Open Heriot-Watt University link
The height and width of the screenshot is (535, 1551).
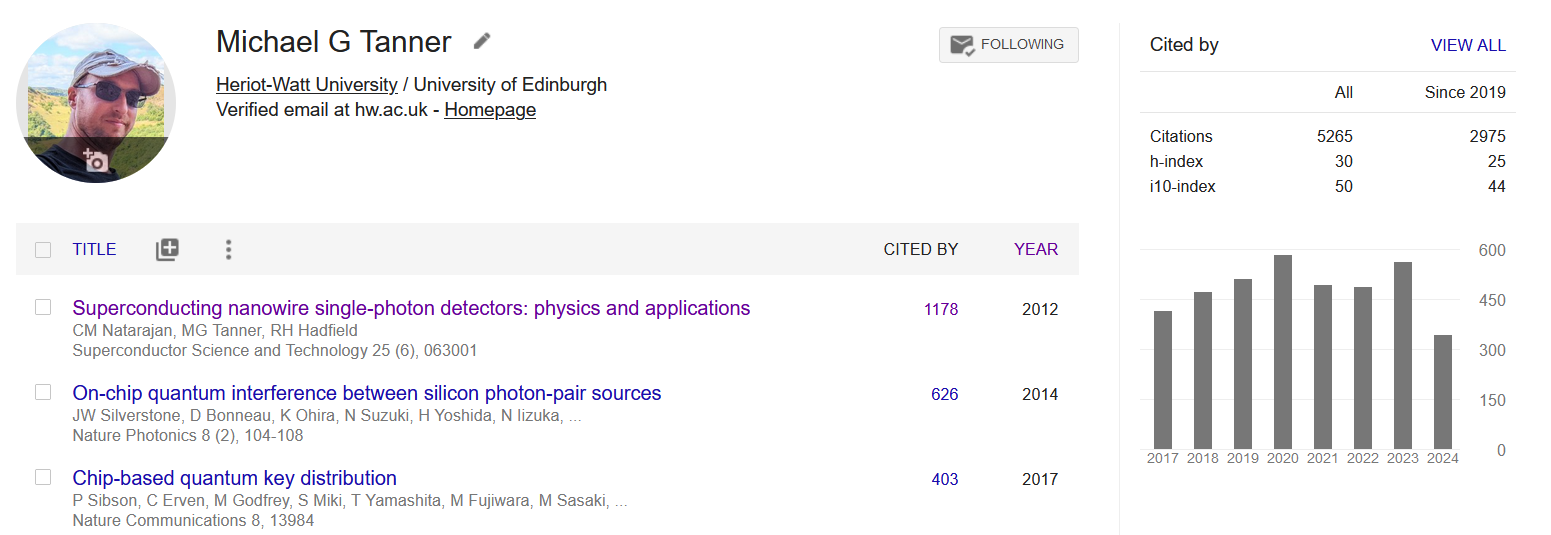[x=306, y=85]
